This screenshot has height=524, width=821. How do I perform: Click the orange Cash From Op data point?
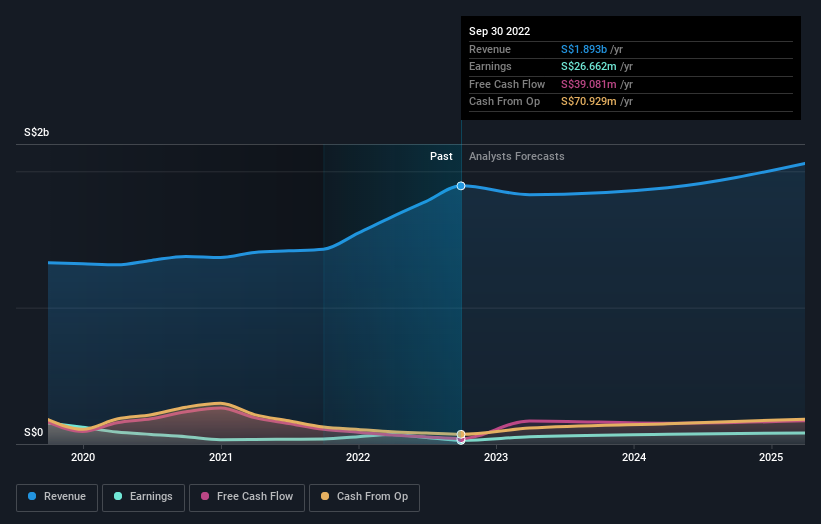(x=461, y=434)
